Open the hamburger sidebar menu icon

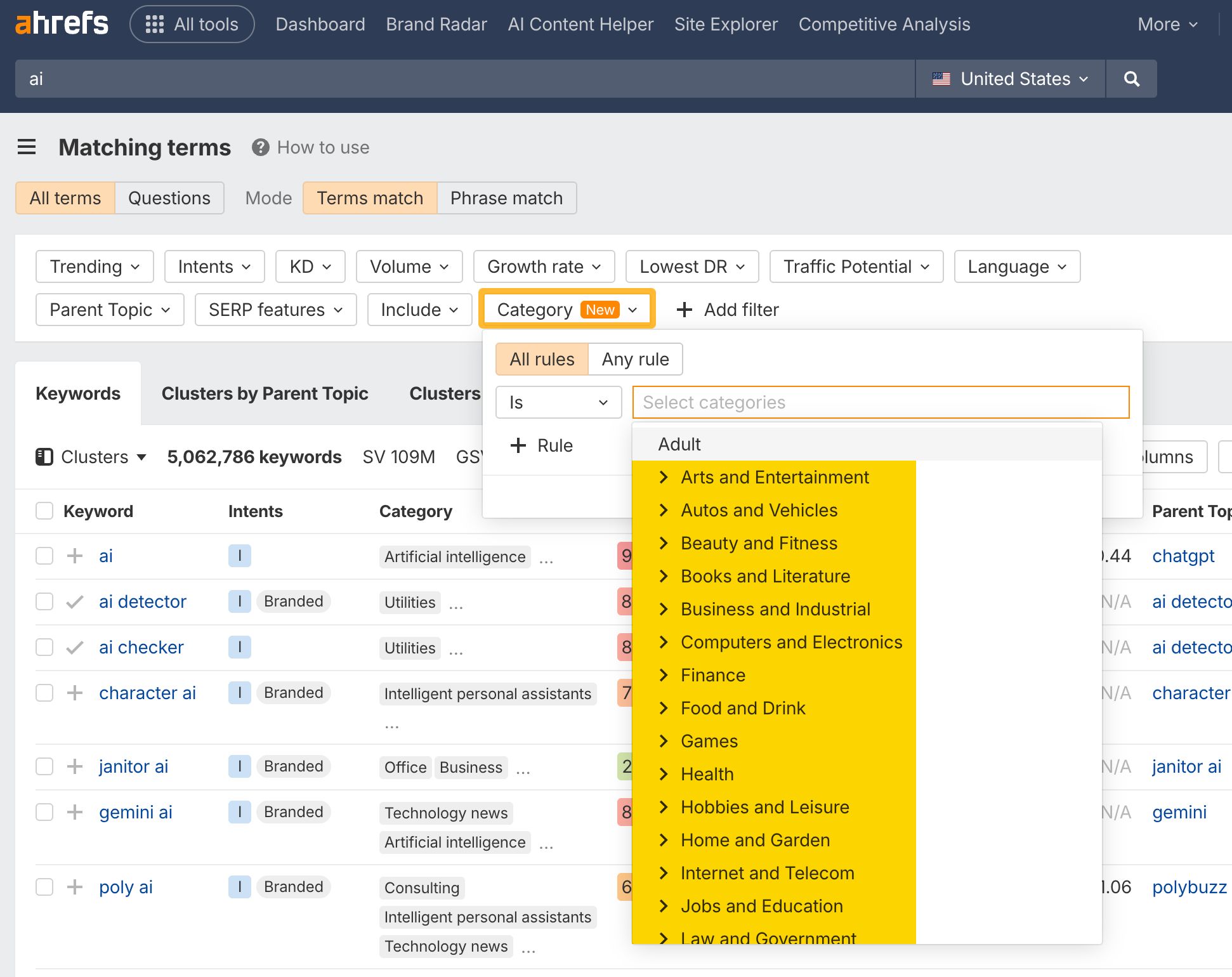[27, 147]
